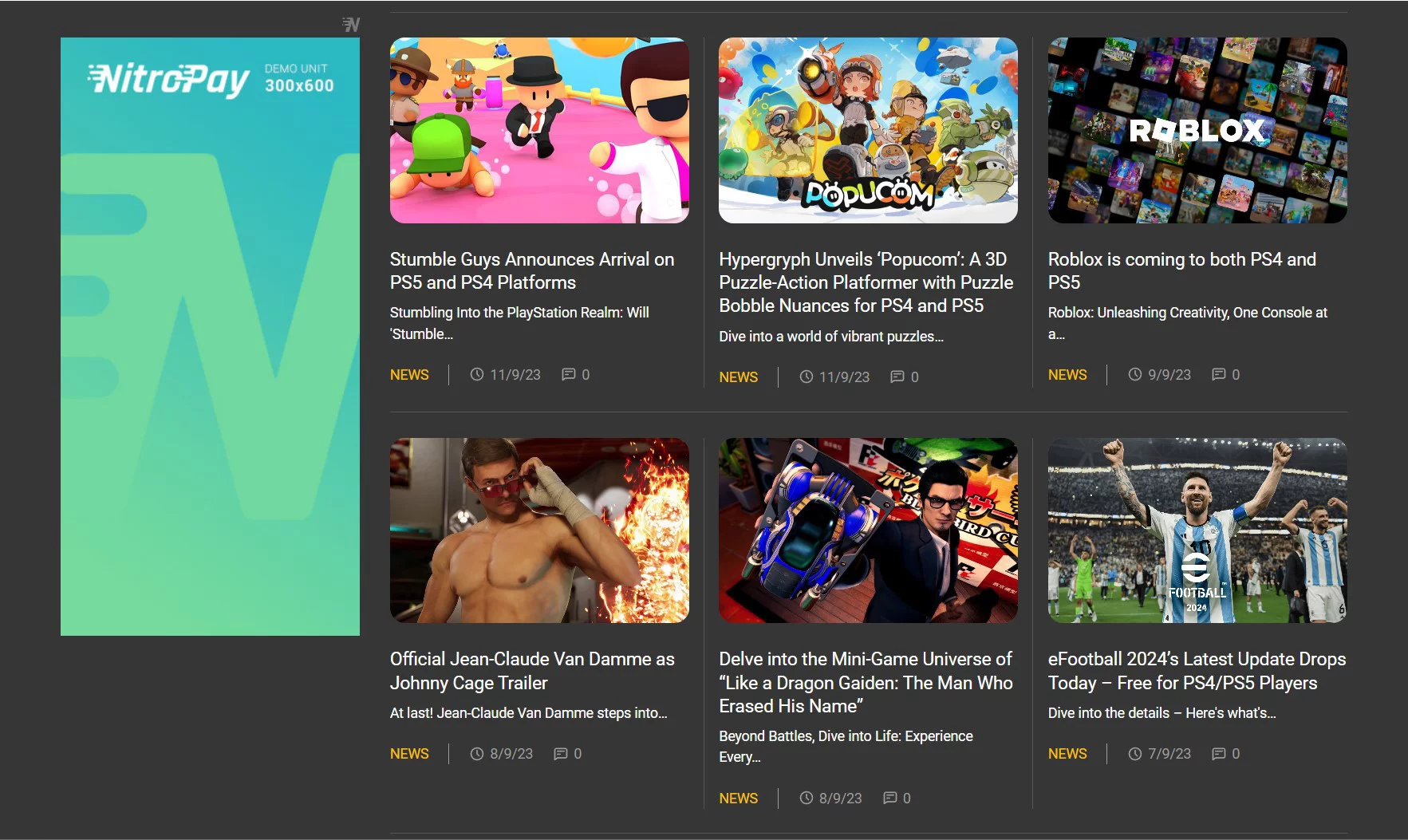This screenshot has width=1408, height=840.
Task: Click the comment icon on the Stumble Guys article
Action: [x=569, y=374]
